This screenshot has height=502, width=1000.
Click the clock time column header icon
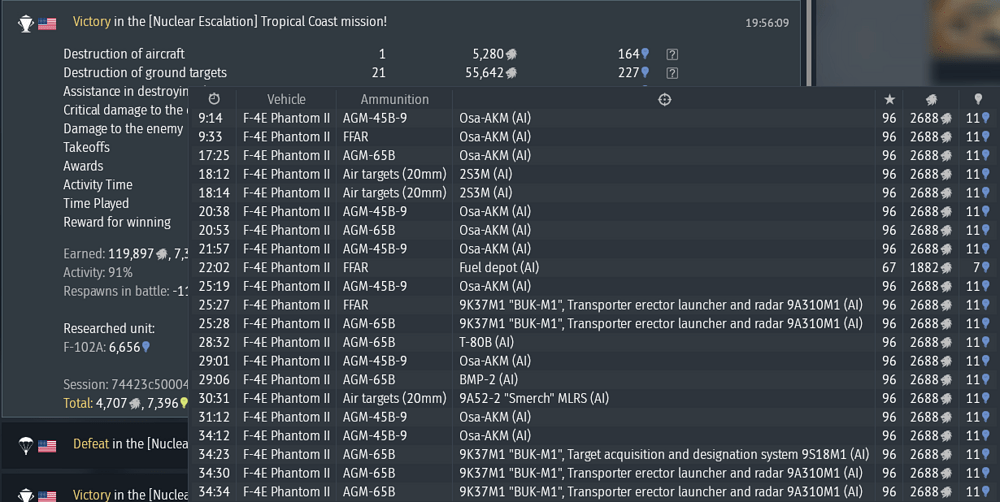pyautogui.click(x=214, y=99)
